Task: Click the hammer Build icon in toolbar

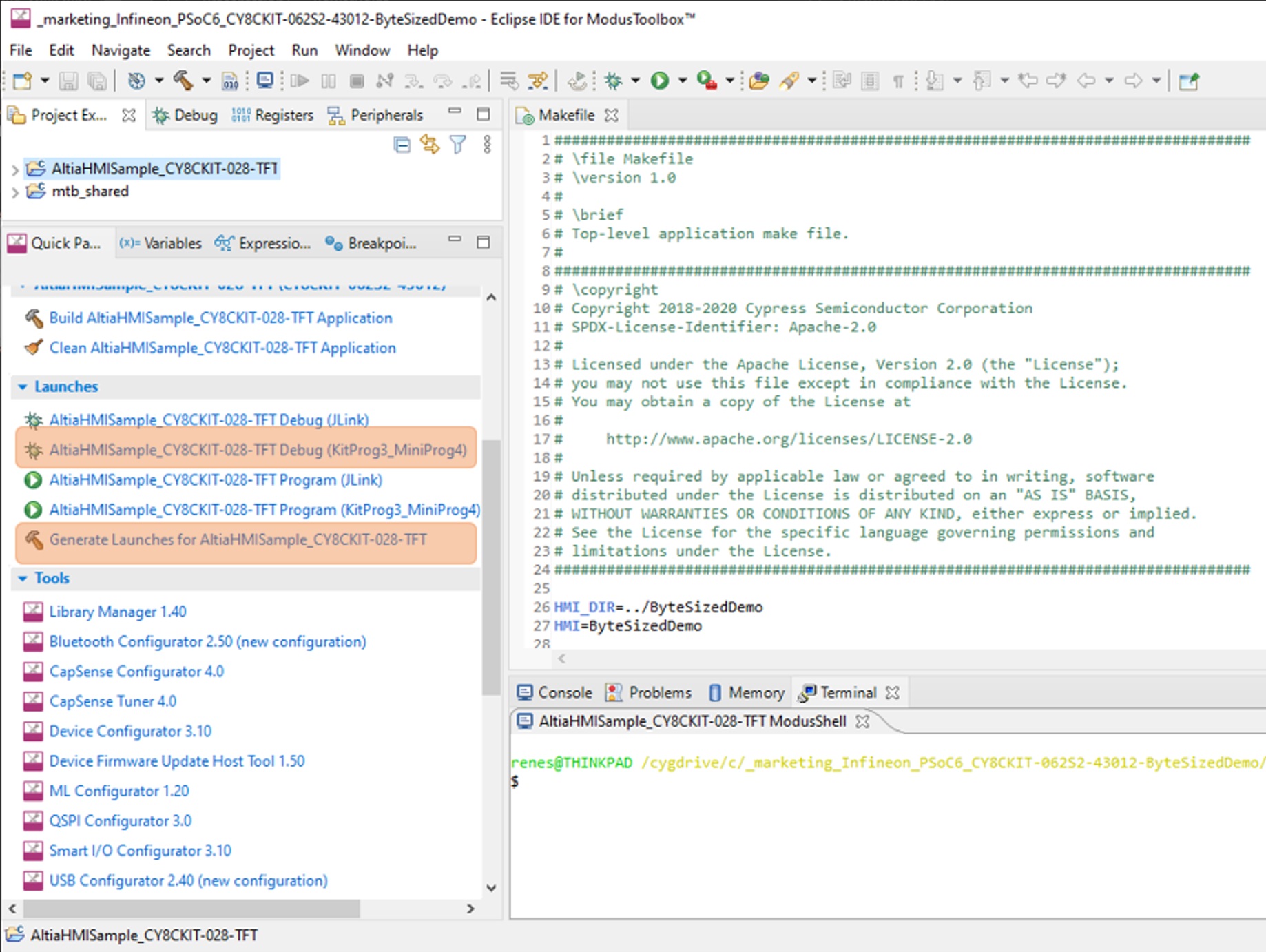Action: tap(183, 81)
